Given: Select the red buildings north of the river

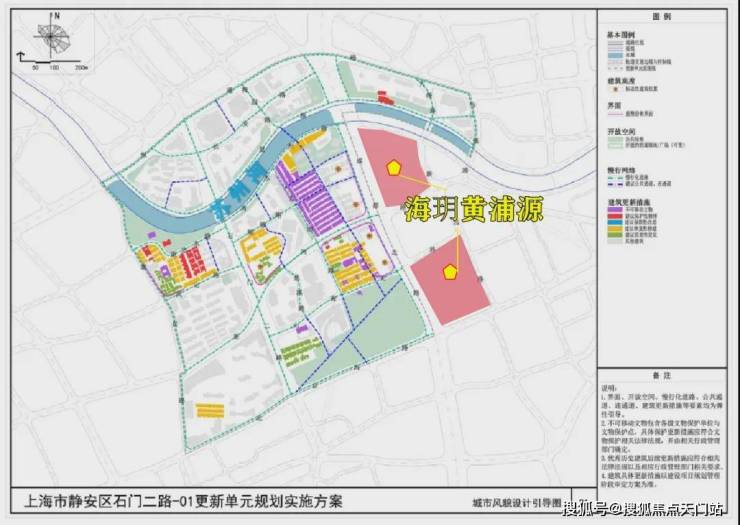Looking at the screenshot, I should click(x=386, y=98).
